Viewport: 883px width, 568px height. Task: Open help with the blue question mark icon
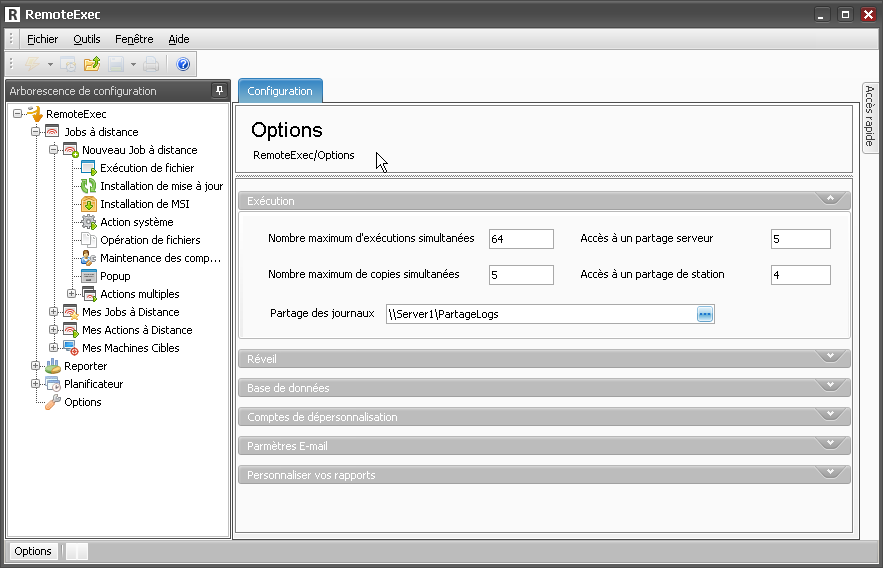pyautogui.click(x=183, y=64)
